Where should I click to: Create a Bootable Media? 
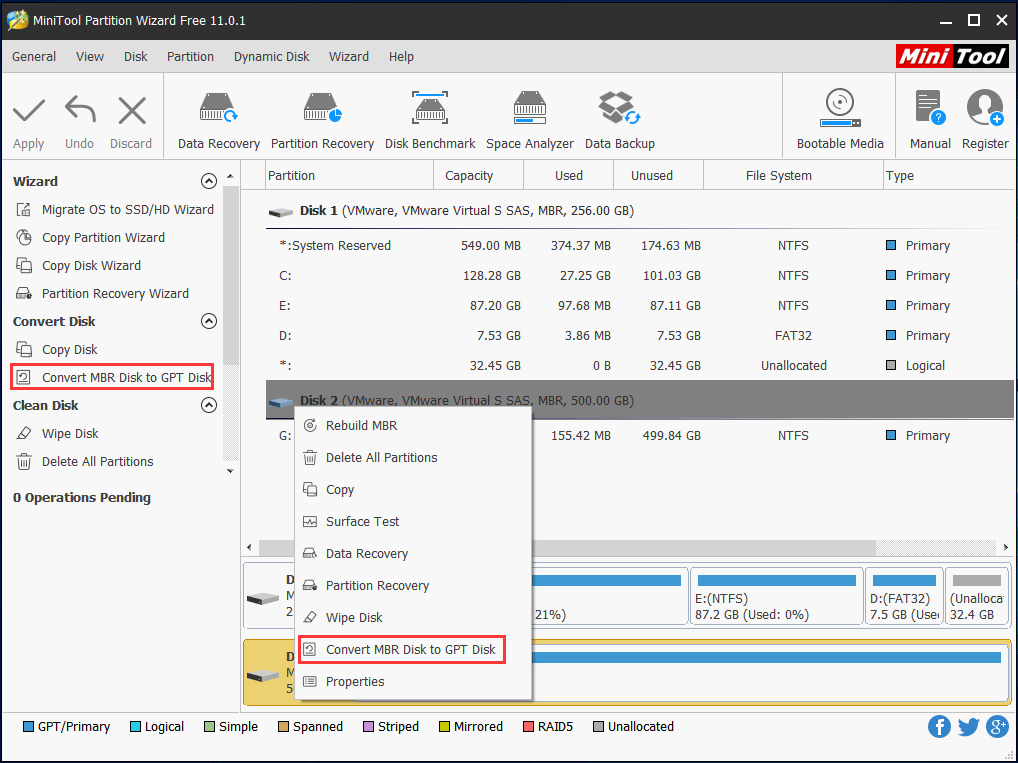(839, 115)
